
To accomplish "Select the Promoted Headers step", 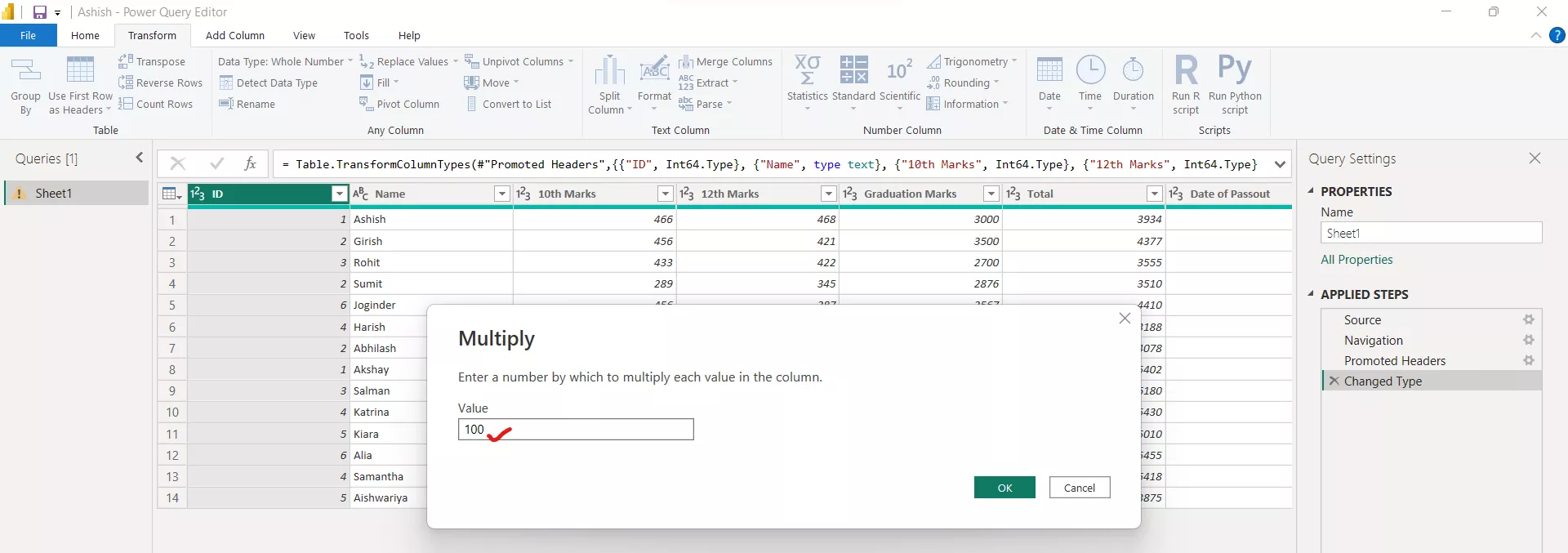I will point(1394,360).
